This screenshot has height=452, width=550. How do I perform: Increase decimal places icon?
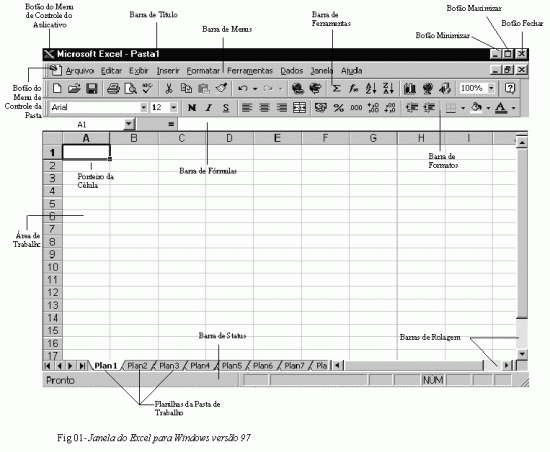click(x=373, y=108)
